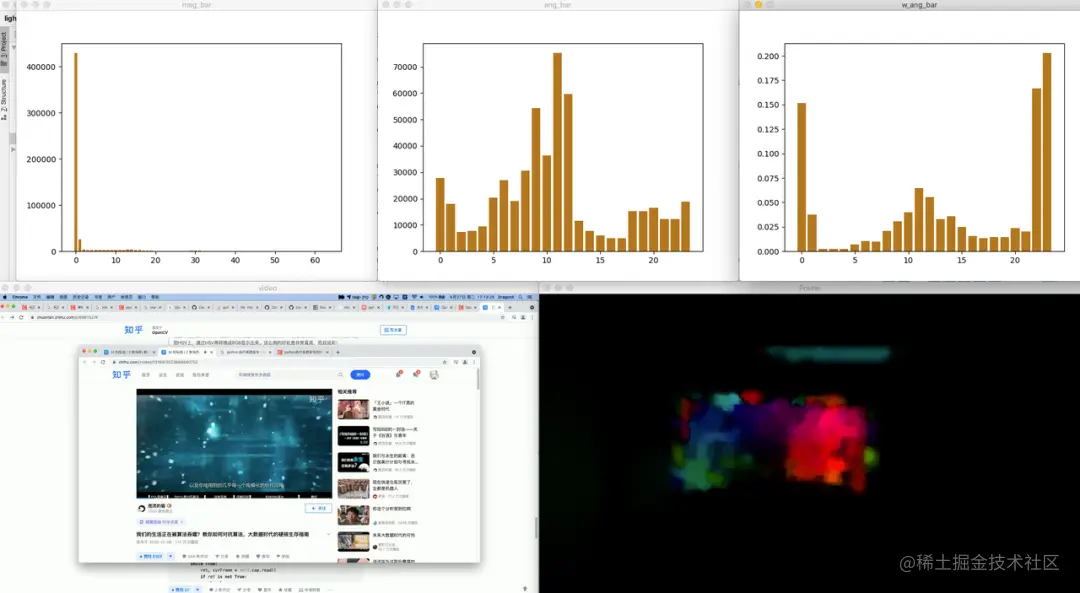Open the 1: Project side tab

click(3, 48)
